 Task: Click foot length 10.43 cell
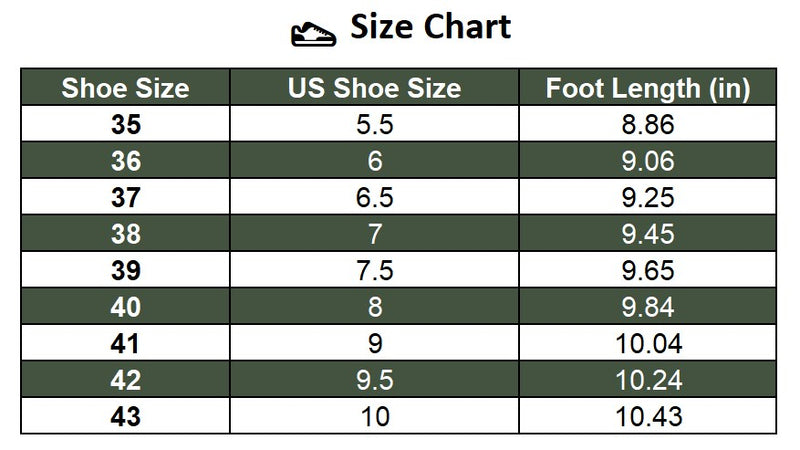pyautogui.click(x=647, y=416)
